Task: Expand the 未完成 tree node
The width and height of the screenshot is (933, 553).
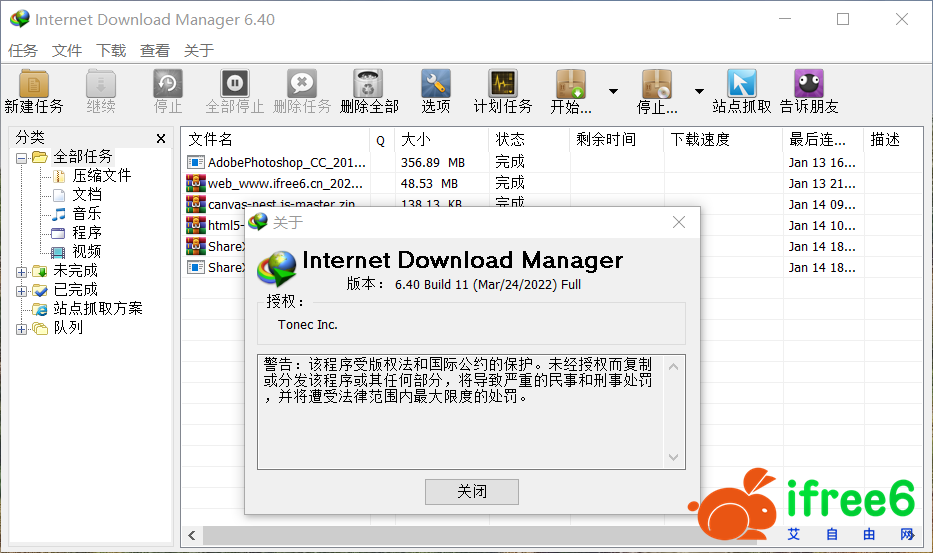Action: 22,271
